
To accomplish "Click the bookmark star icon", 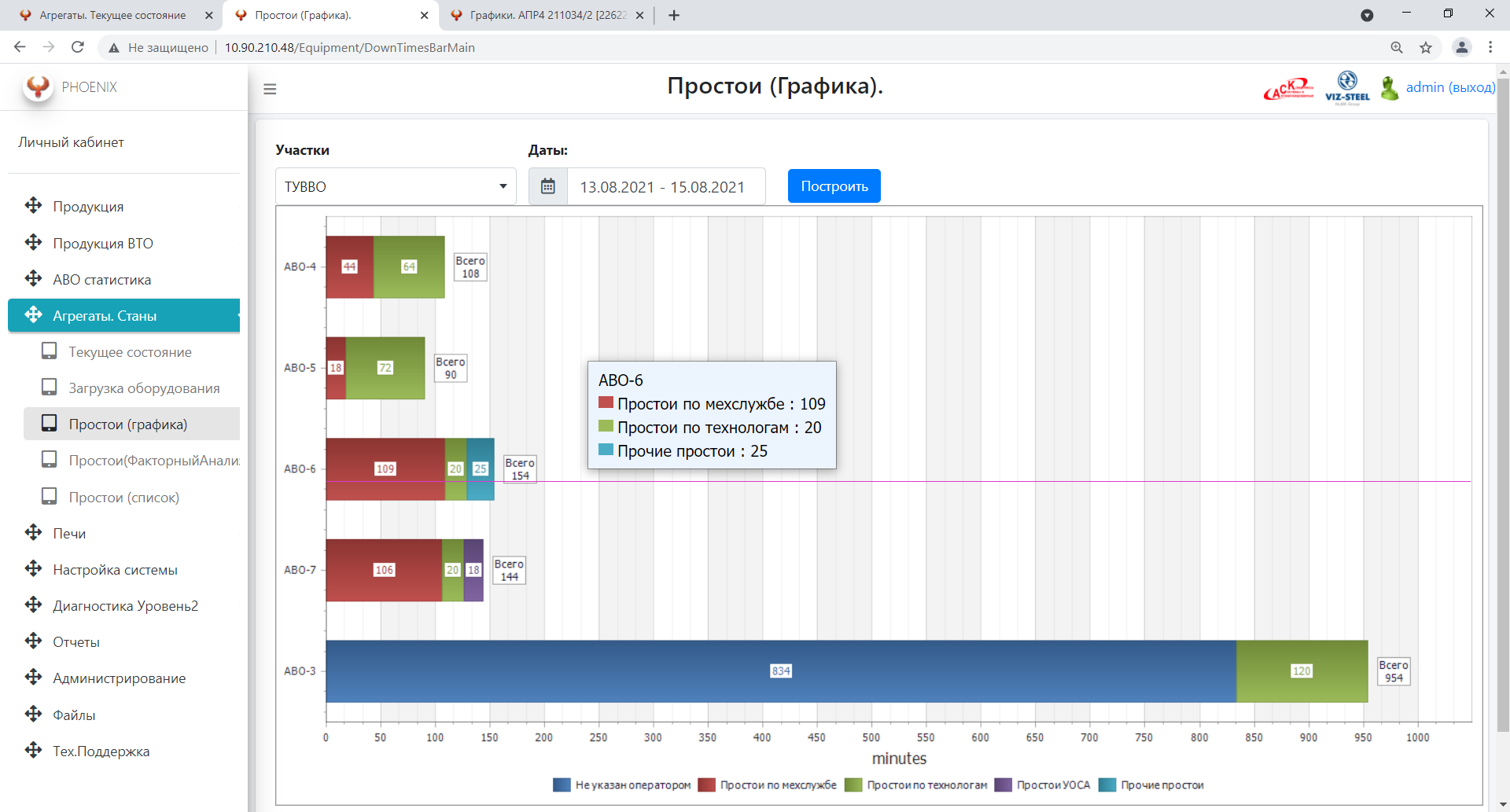I will click(1426, 47).
